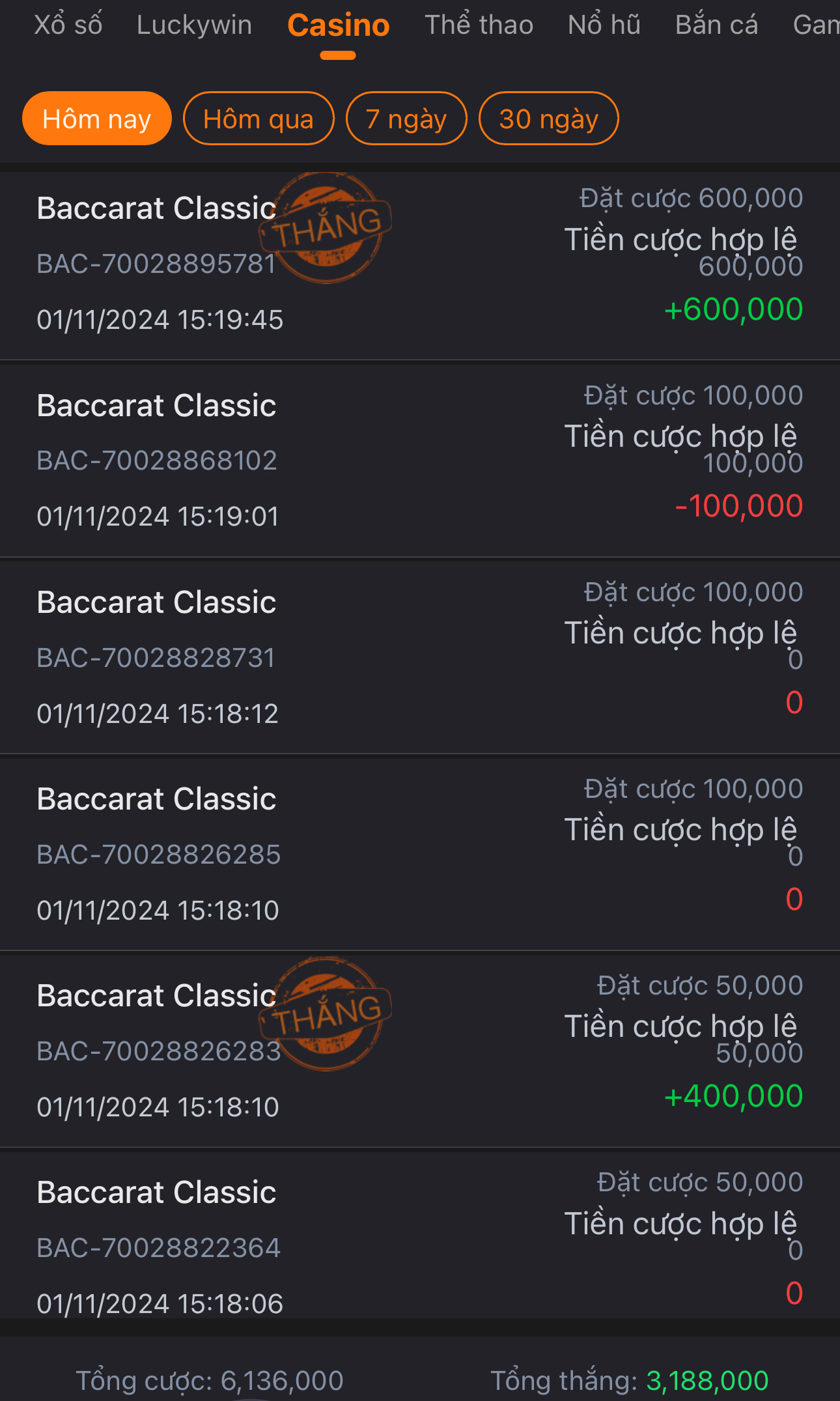The width and height of the screenshot is (840, 1401).
Task: Click the -100,000 loss amount
Action: click(738, 506)
